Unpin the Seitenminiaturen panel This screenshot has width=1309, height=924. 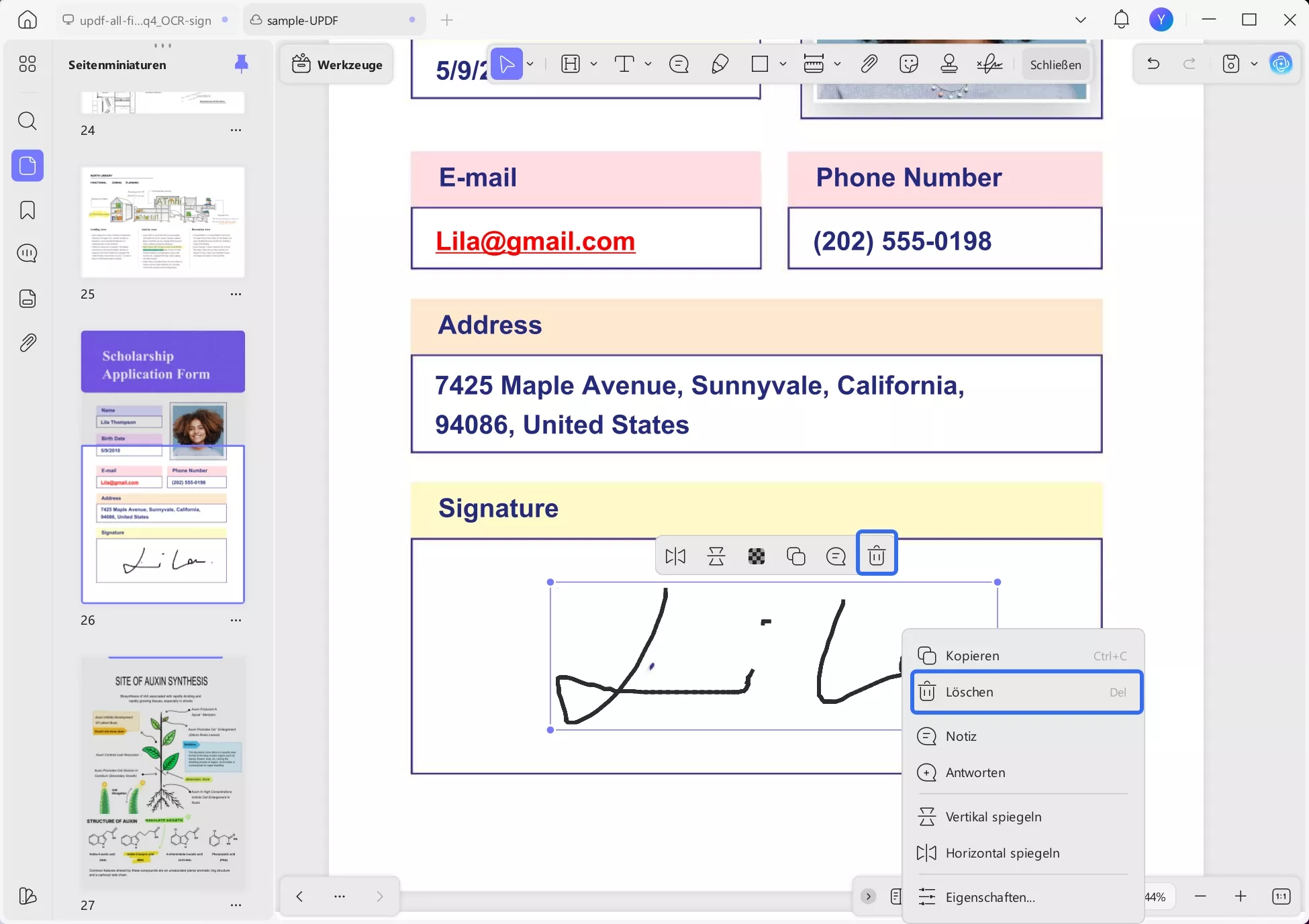click(x=241, y=64)
